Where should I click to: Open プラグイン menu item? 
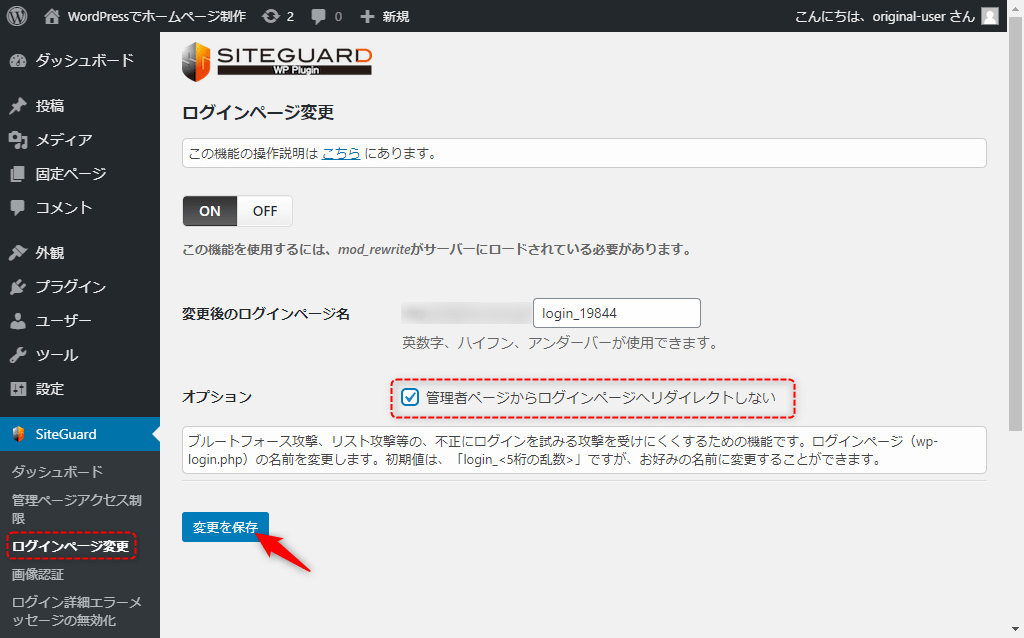tap(80, 287)
